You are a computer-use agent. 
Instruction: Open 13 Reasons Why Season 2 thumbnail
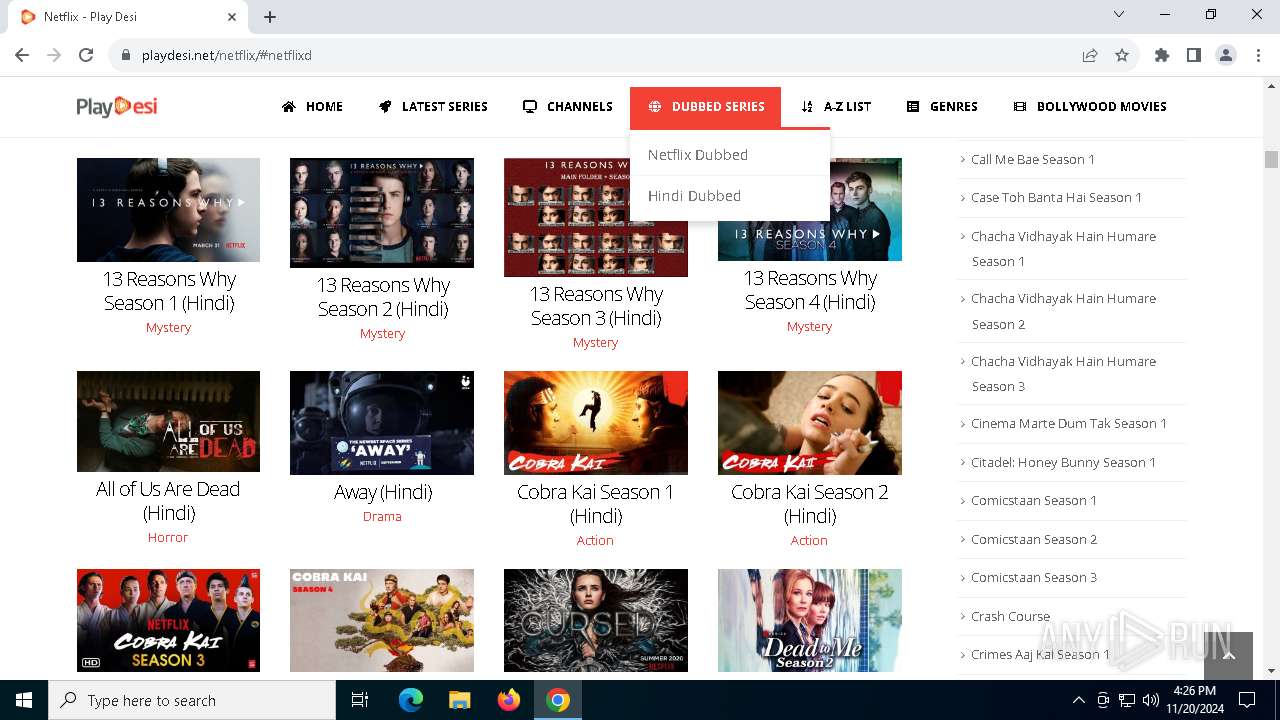[x=382, y=213]
